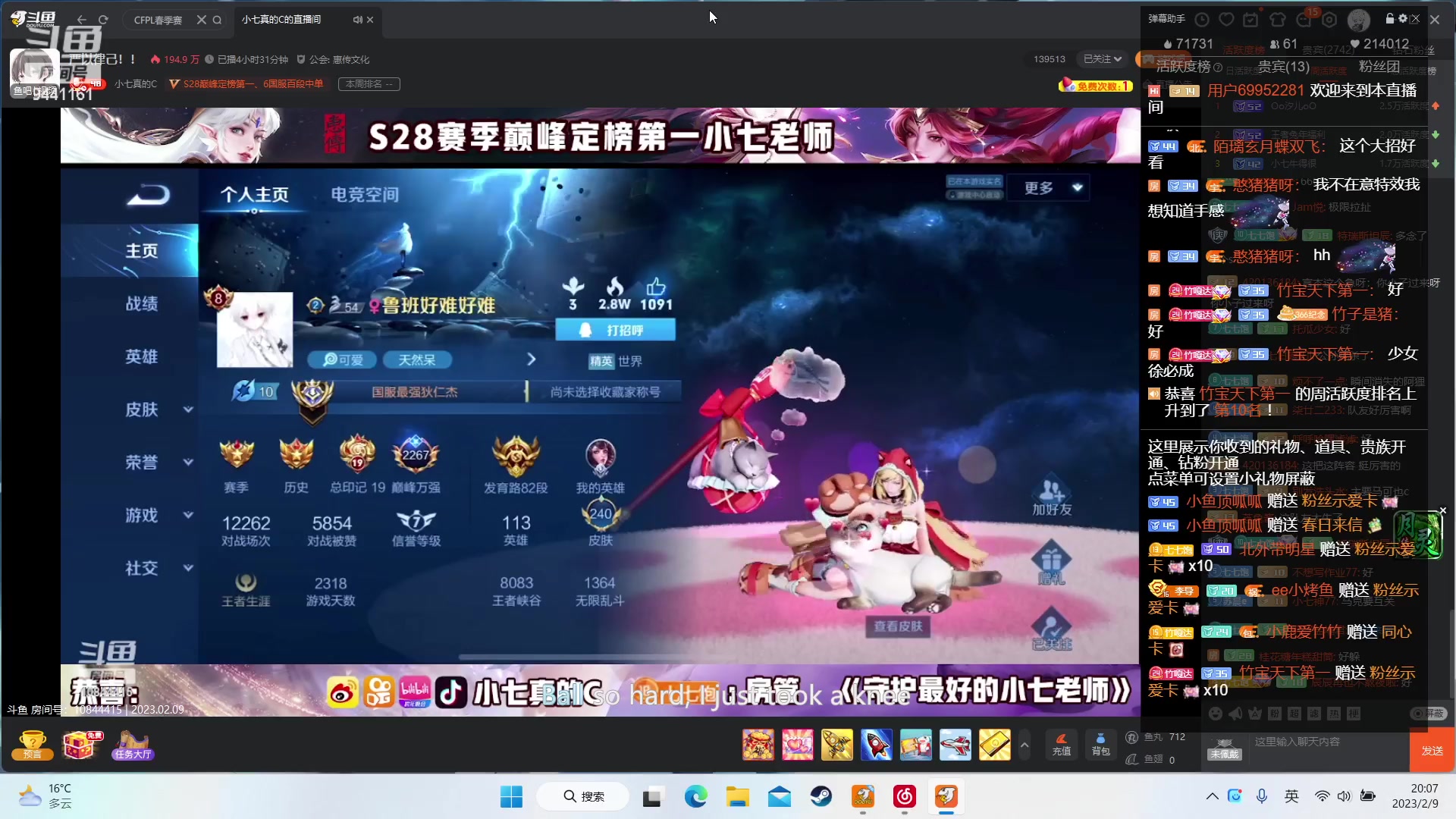The height and width of the screenshot is (819, 1456).
Task: Click the 免费次数 free count badge
Action: (1096, 86)
